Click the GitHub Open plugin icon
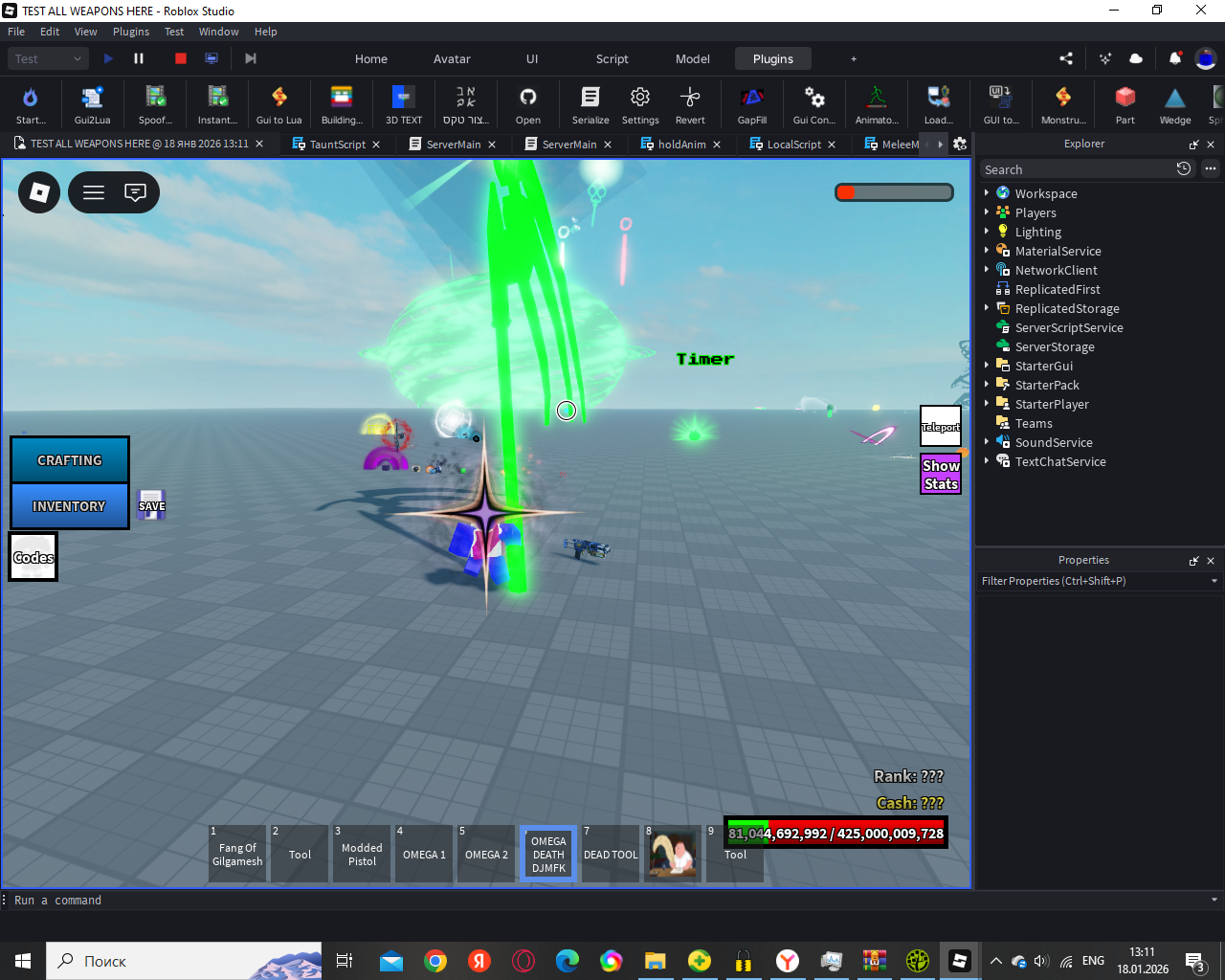1225x980 pixels. (x=528, y=104)
